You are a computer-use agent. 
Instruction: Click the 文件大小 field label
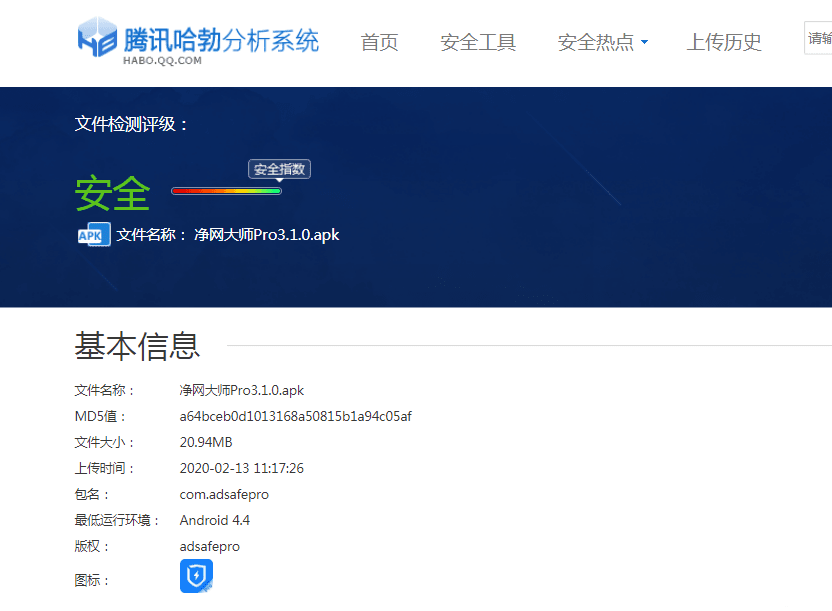coord(104,442)
